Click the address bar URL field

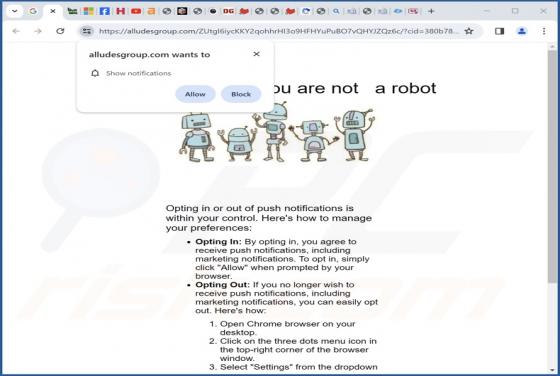point(279,31)
